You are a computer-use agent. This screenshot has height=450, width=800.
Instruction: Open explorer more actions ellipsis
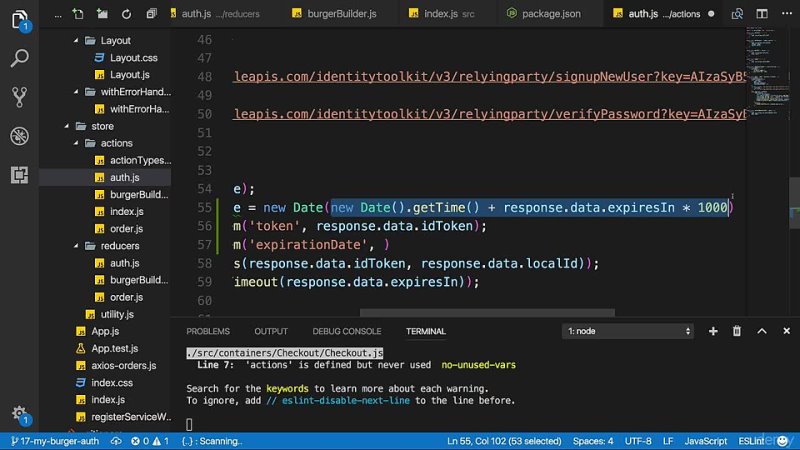click(x=58, y=15)
